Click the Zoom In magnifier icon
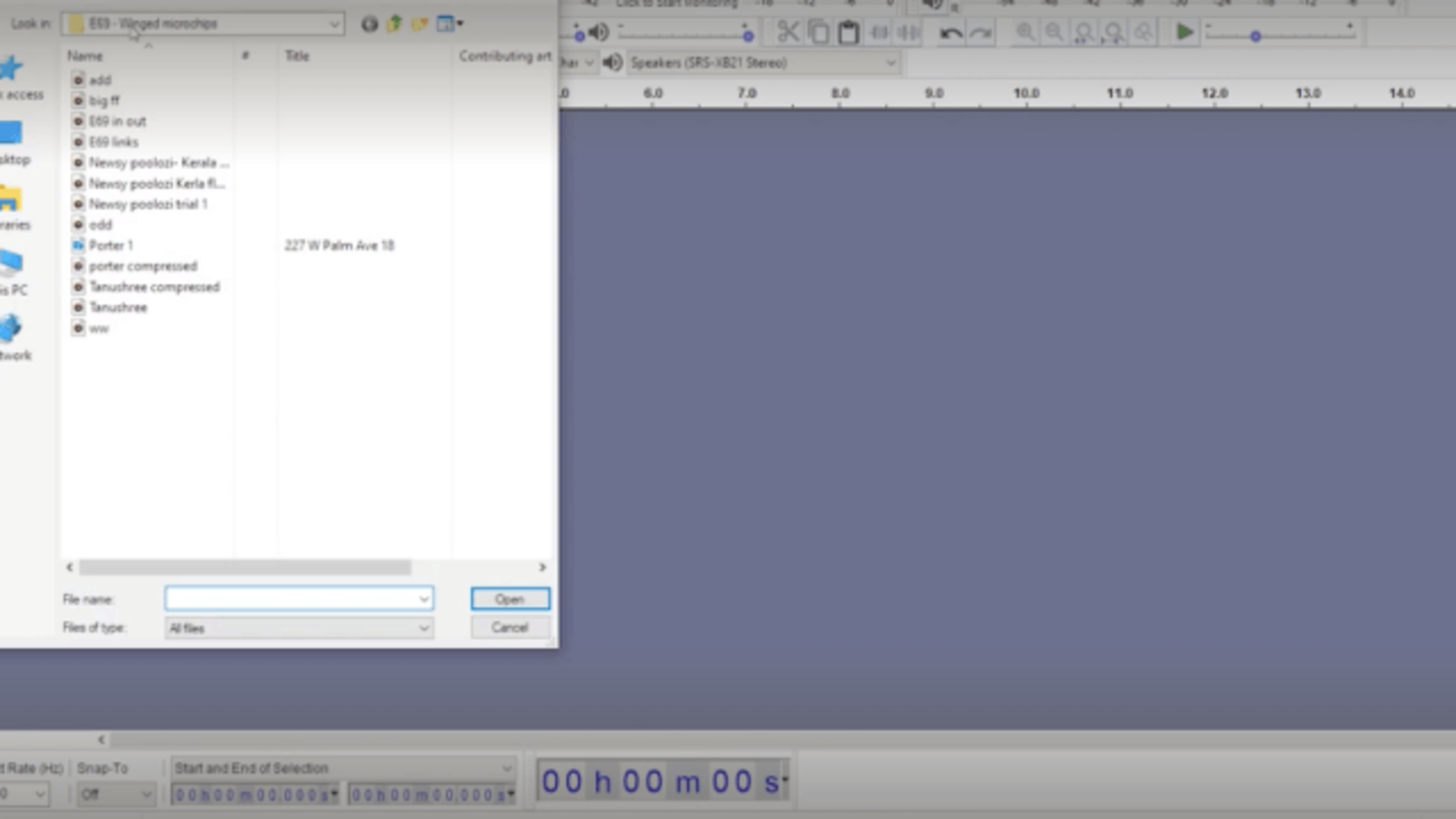Viewport: 1456px width, 819px height. (x=1024, y=32)
